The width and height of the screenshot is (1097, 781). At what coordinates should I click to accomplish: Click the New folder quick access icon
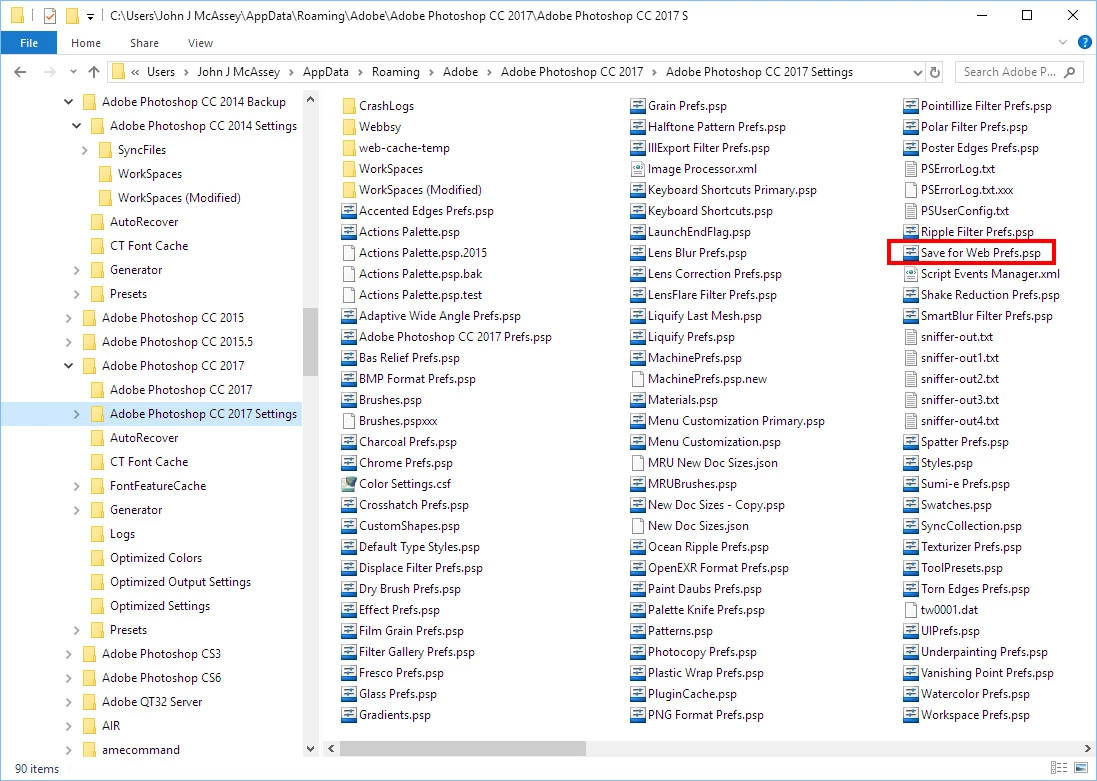tap(71, 15)
